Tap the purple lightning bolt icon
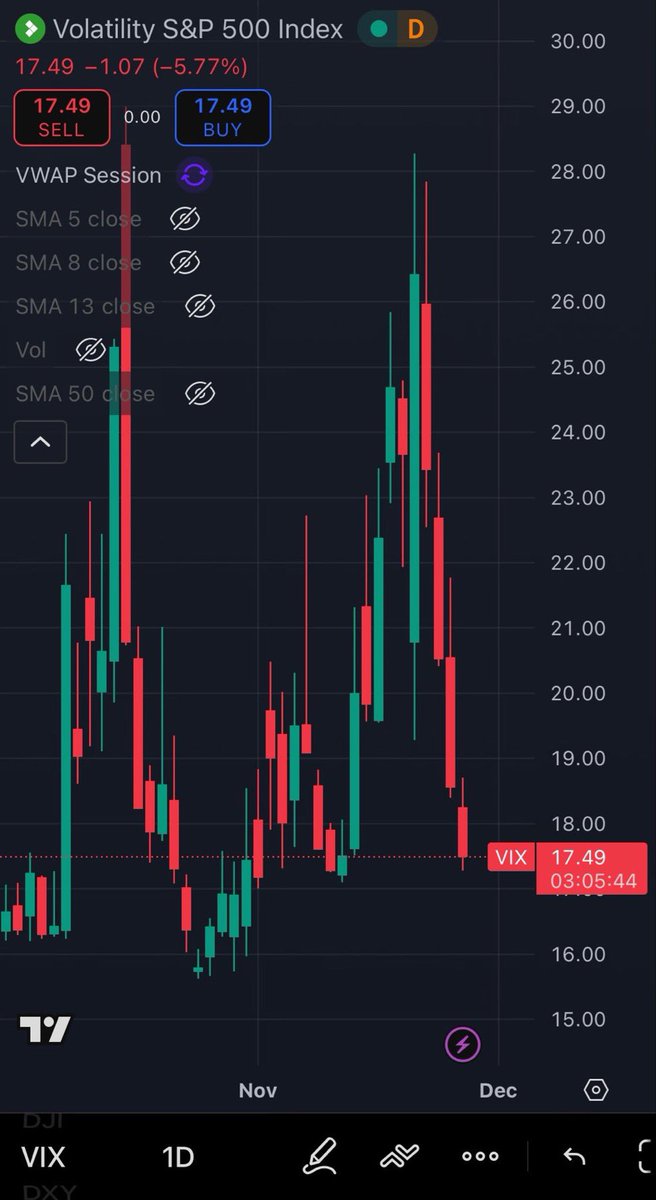The width and height of the screenshot is (656, 1200). pyautogui.click(x=462, y=1045)
